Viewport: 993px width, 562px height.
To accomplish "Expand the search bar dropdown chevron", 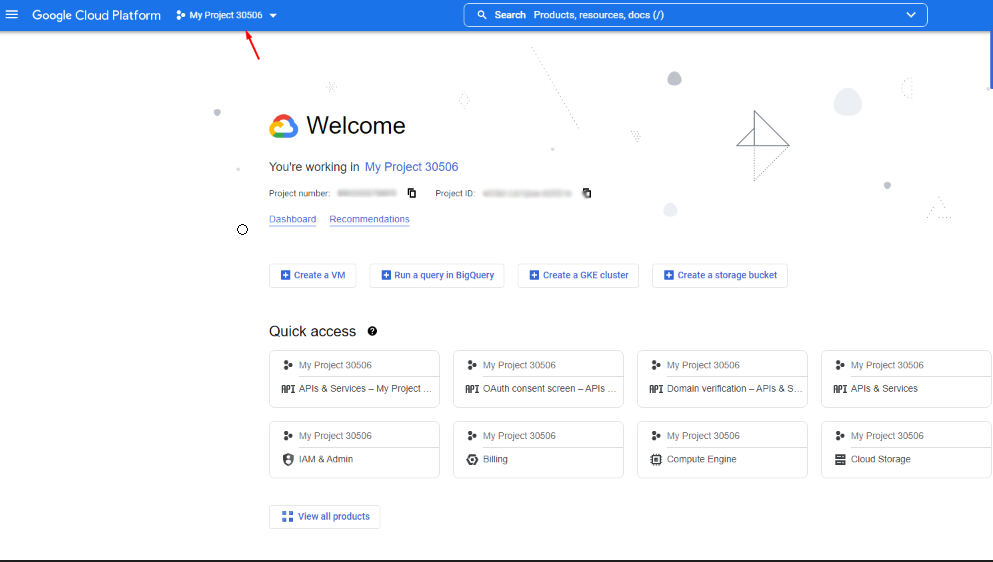I will [x=910, y=15].
